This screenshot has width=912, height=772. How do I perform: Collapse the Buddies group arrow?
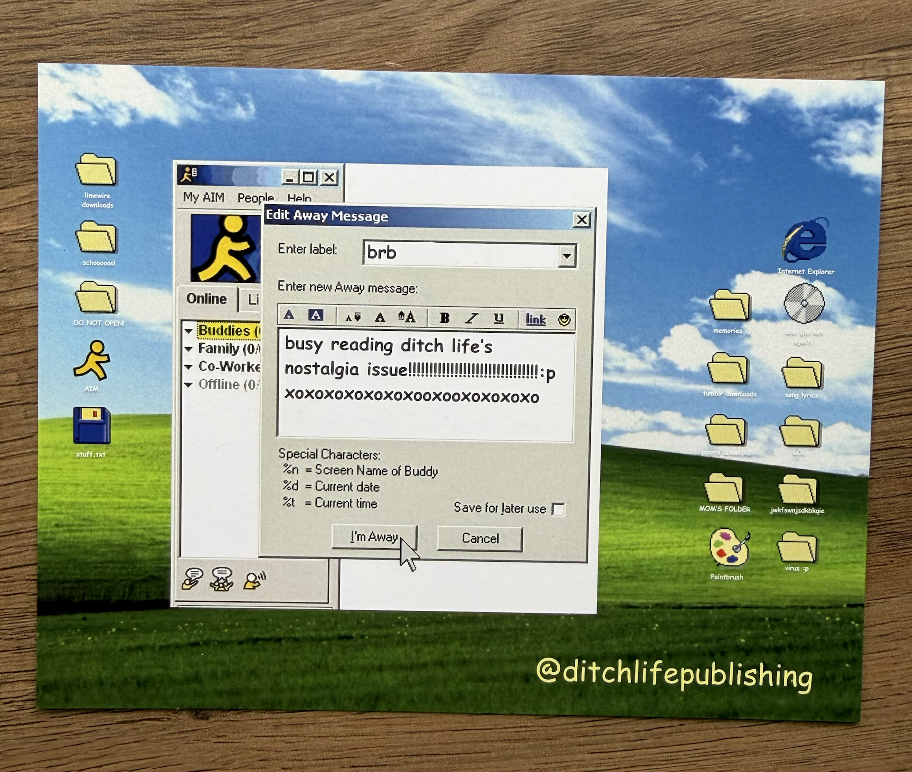pyautogui.click(x=188, y=331)
